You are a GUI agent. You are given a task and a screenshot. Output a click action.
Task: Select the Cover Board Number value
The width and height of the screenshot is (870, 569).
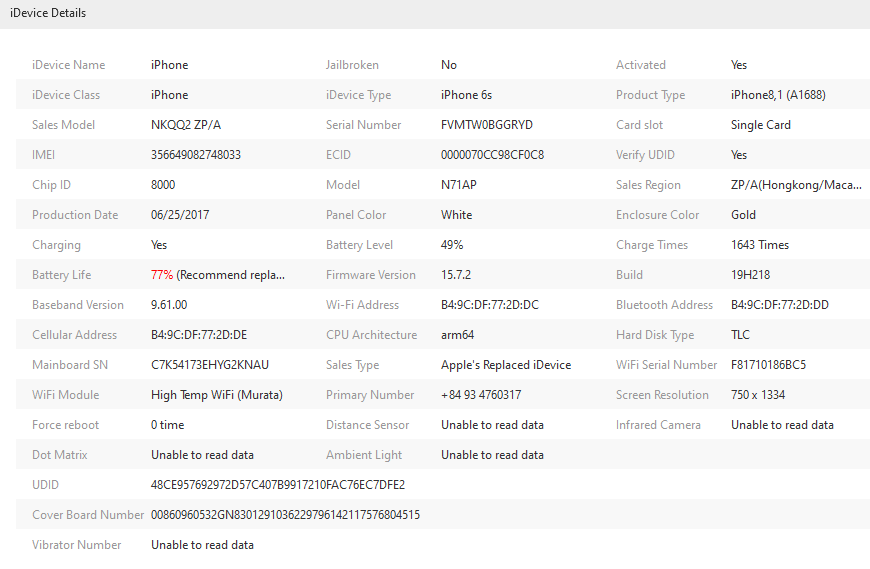[285, 514]
